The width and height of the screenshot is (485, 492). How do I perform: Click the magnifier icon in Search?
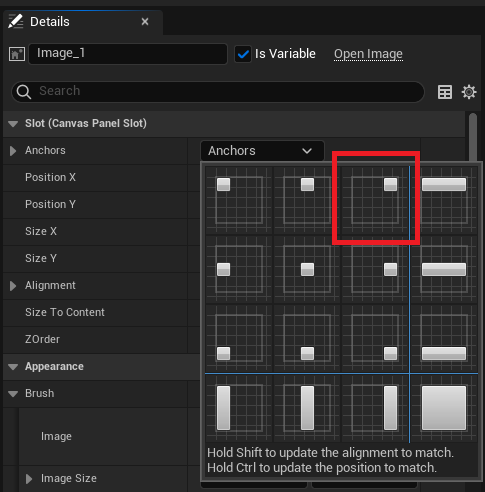point(24,92)
